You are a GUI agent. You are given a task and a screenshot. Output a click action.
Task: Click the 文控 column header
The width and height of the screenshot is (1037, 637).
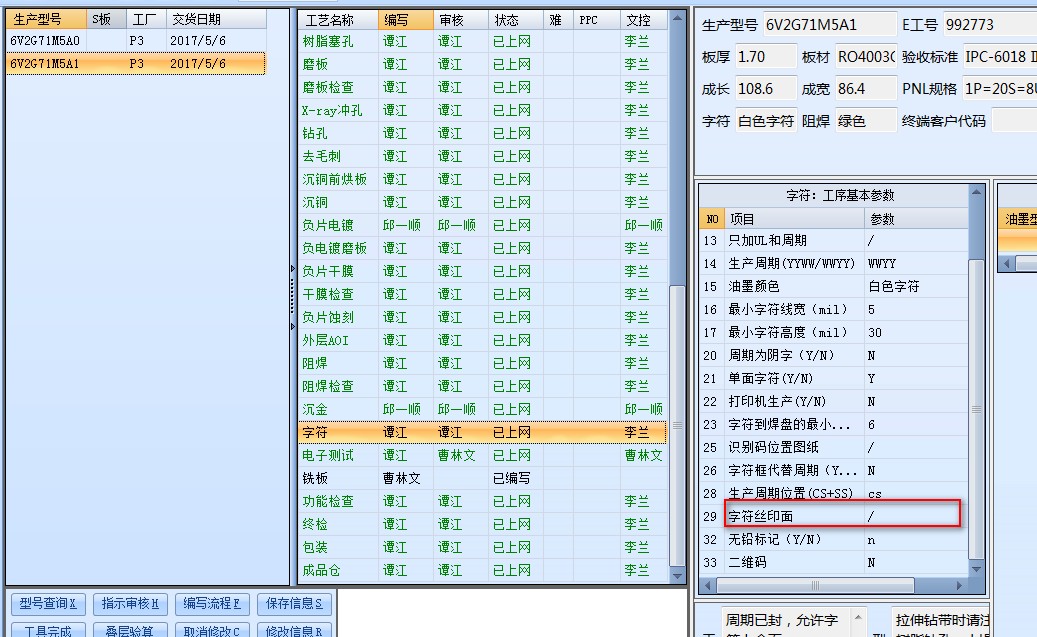point(643,21)
